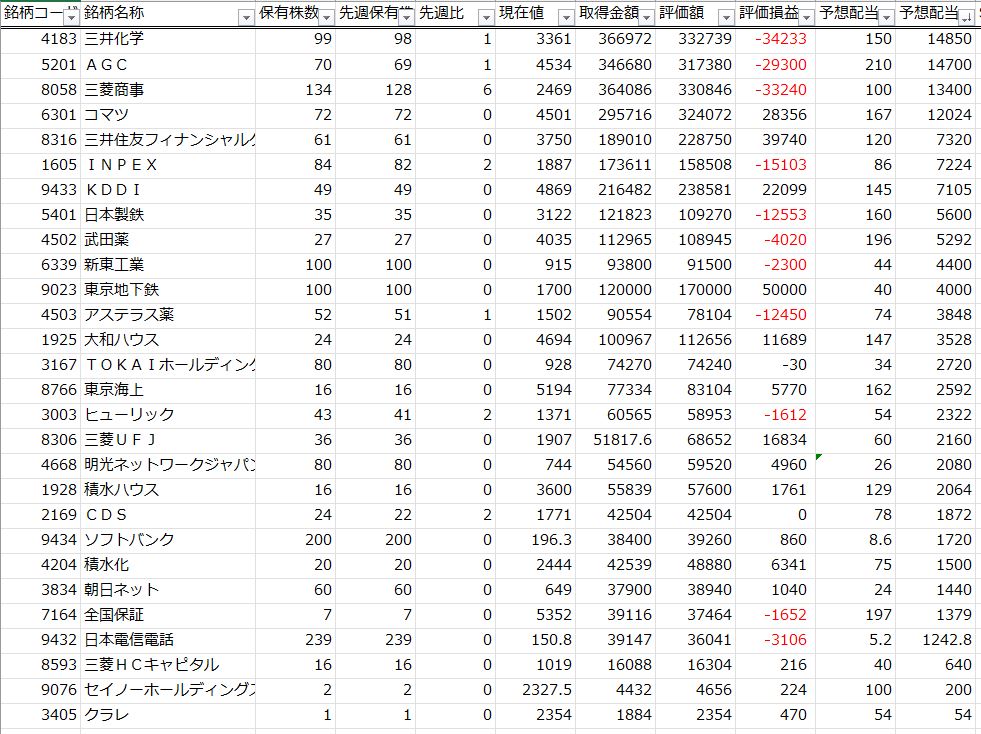Open the 保有株数 column filter dropdown
This screenshot has width=981, height=734.
point(326,17)
